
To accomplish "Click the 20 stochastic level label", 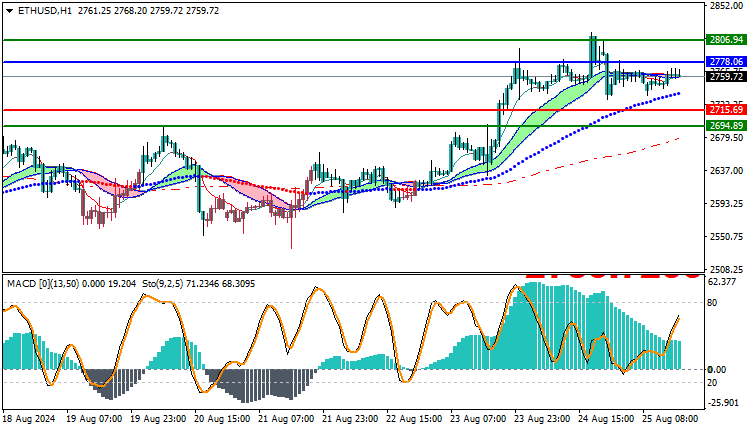I will click(x=712, y=383).
